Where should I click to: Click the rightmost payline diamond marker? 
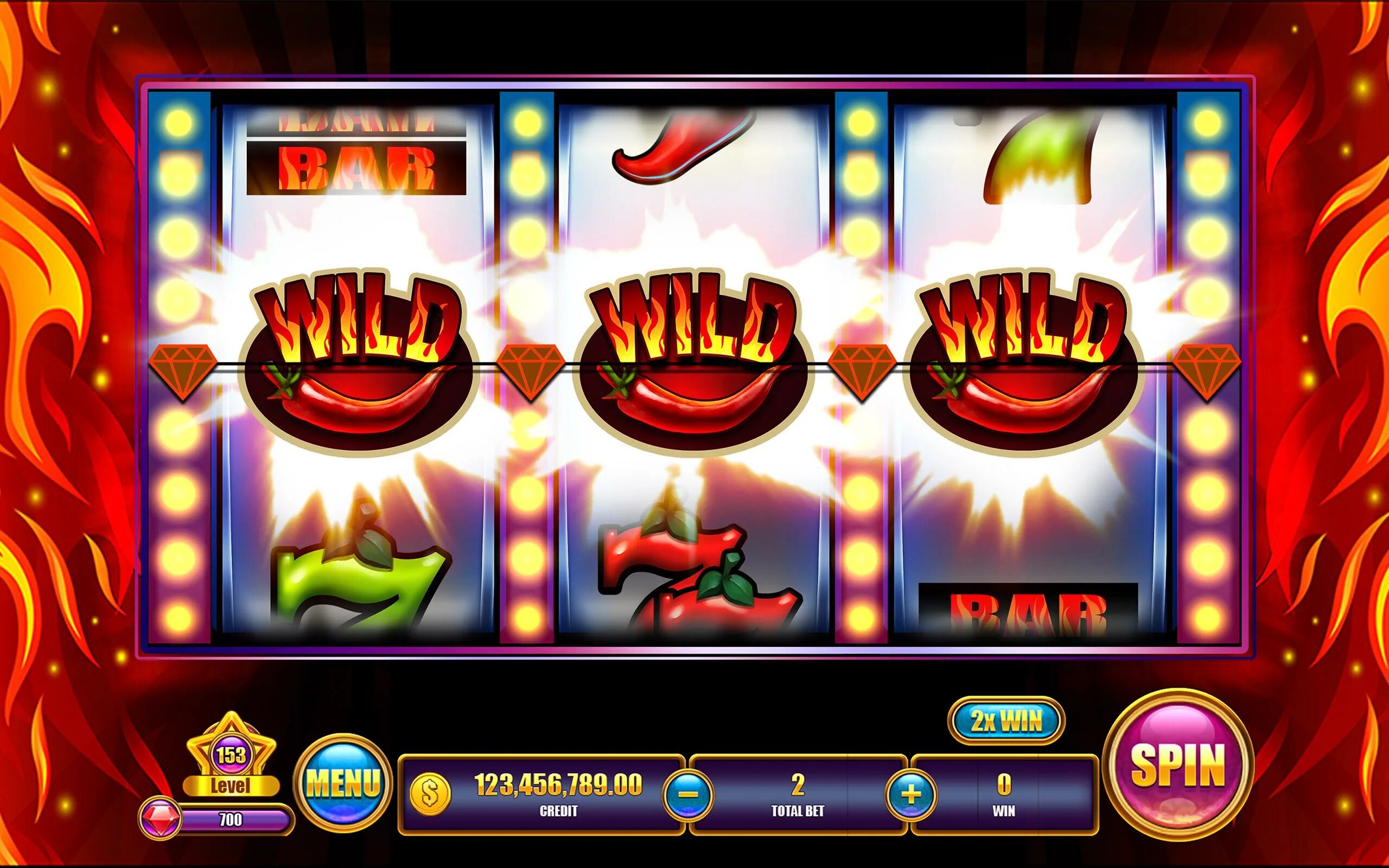pyautogui.click(x=1207, y=373)
